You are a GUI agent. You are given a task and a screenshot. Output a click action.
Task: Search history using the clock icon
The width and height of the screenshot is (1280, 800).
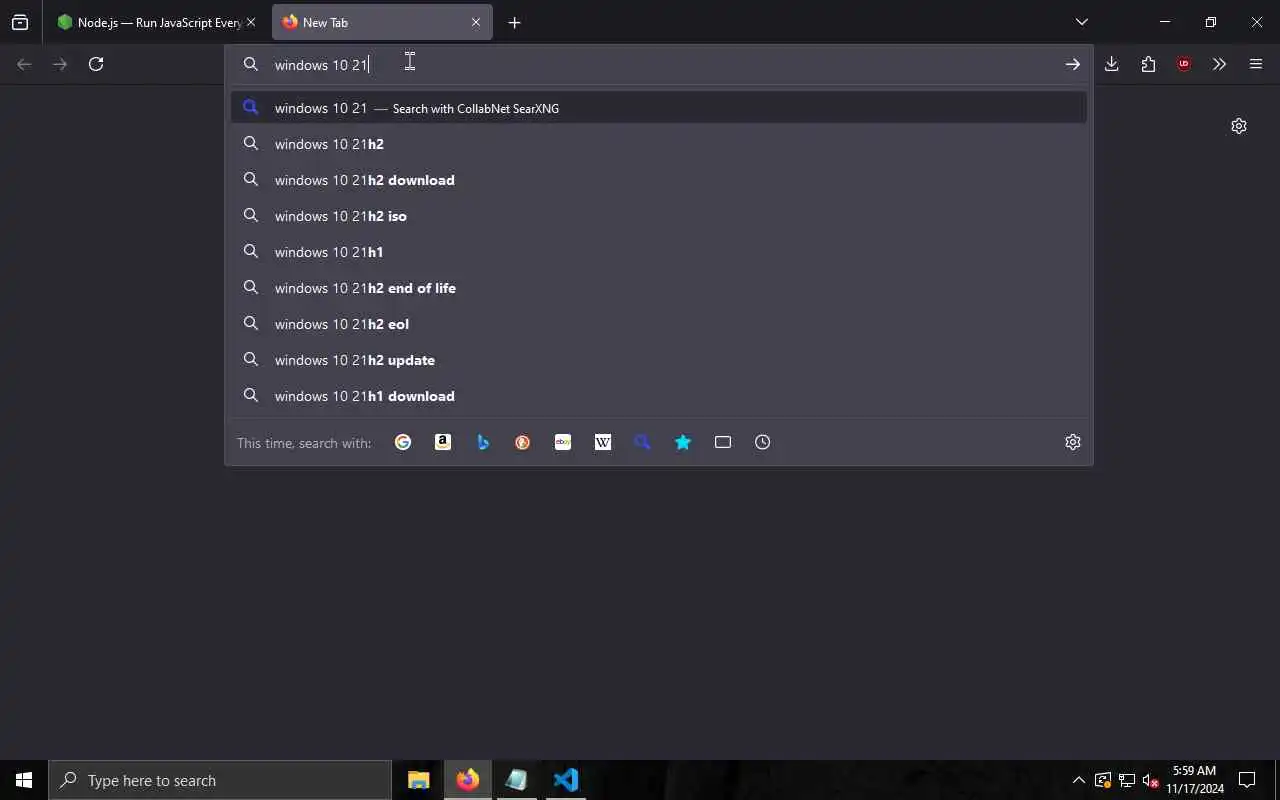[763, 442]
